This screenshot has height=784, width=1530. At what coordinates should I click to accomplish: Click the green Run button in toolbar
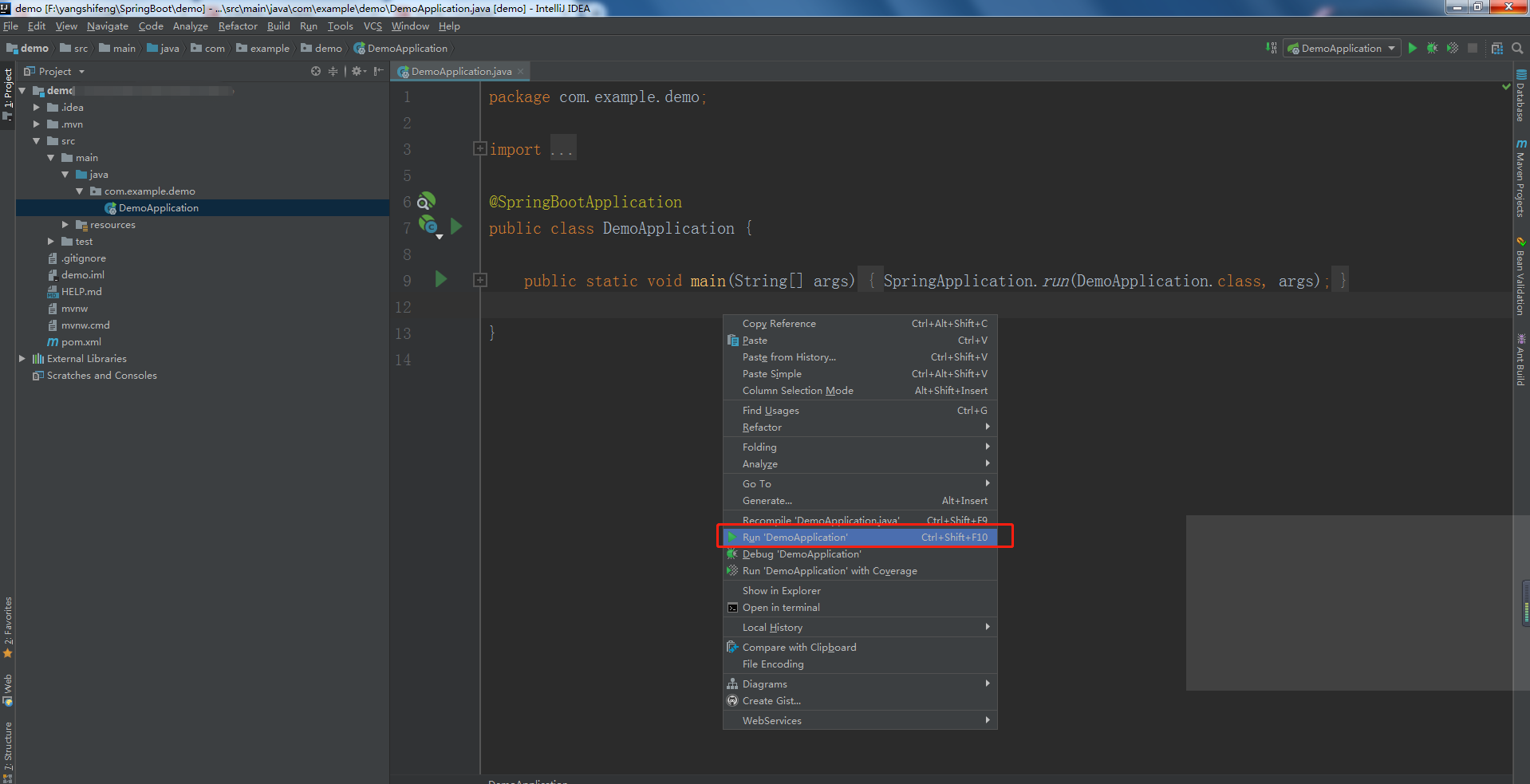(1413, 48)
